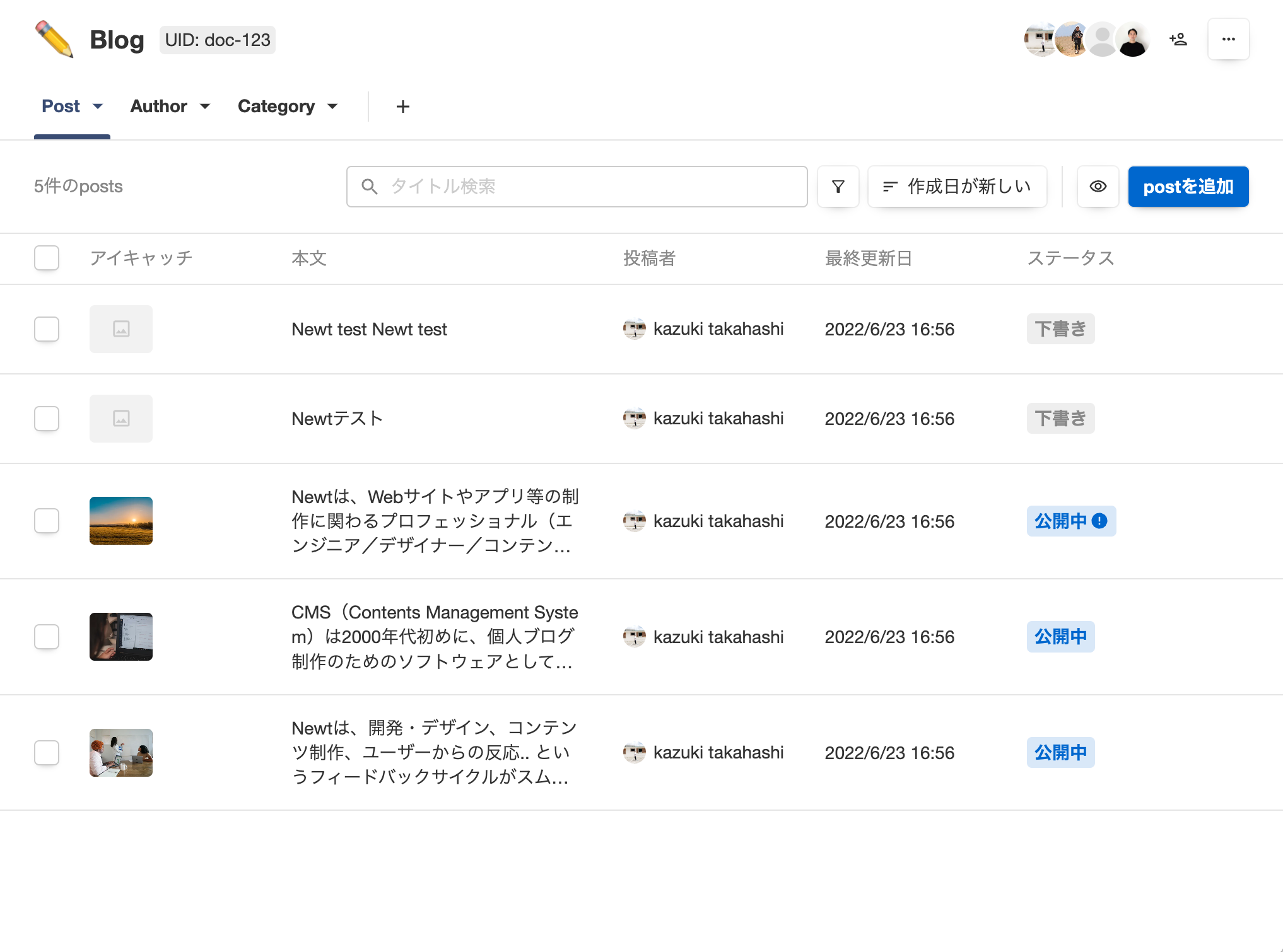The height and width of the screenshot is (952, 1283).
Task: Click the plus icon to add model
Action: (402, 107)
